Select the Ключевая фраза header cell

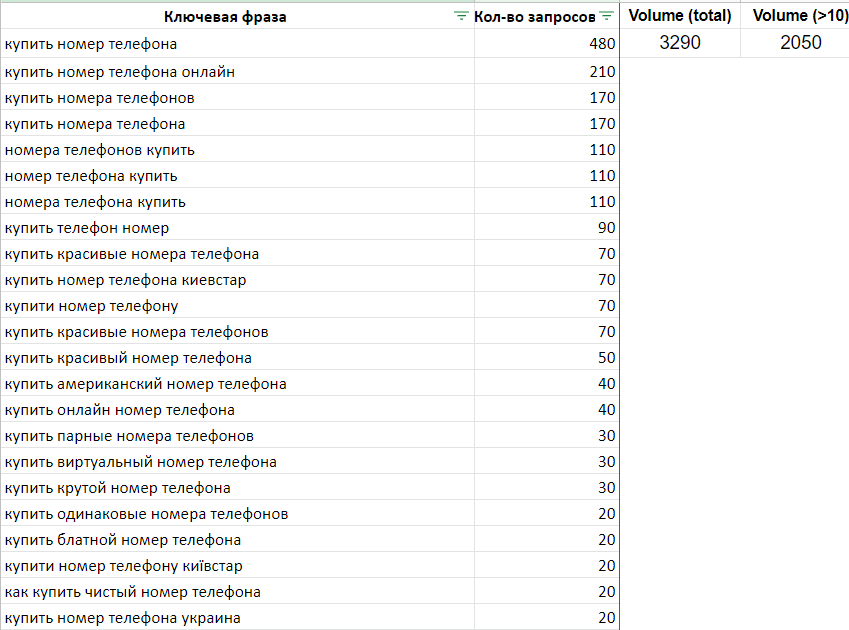[228, 16]
